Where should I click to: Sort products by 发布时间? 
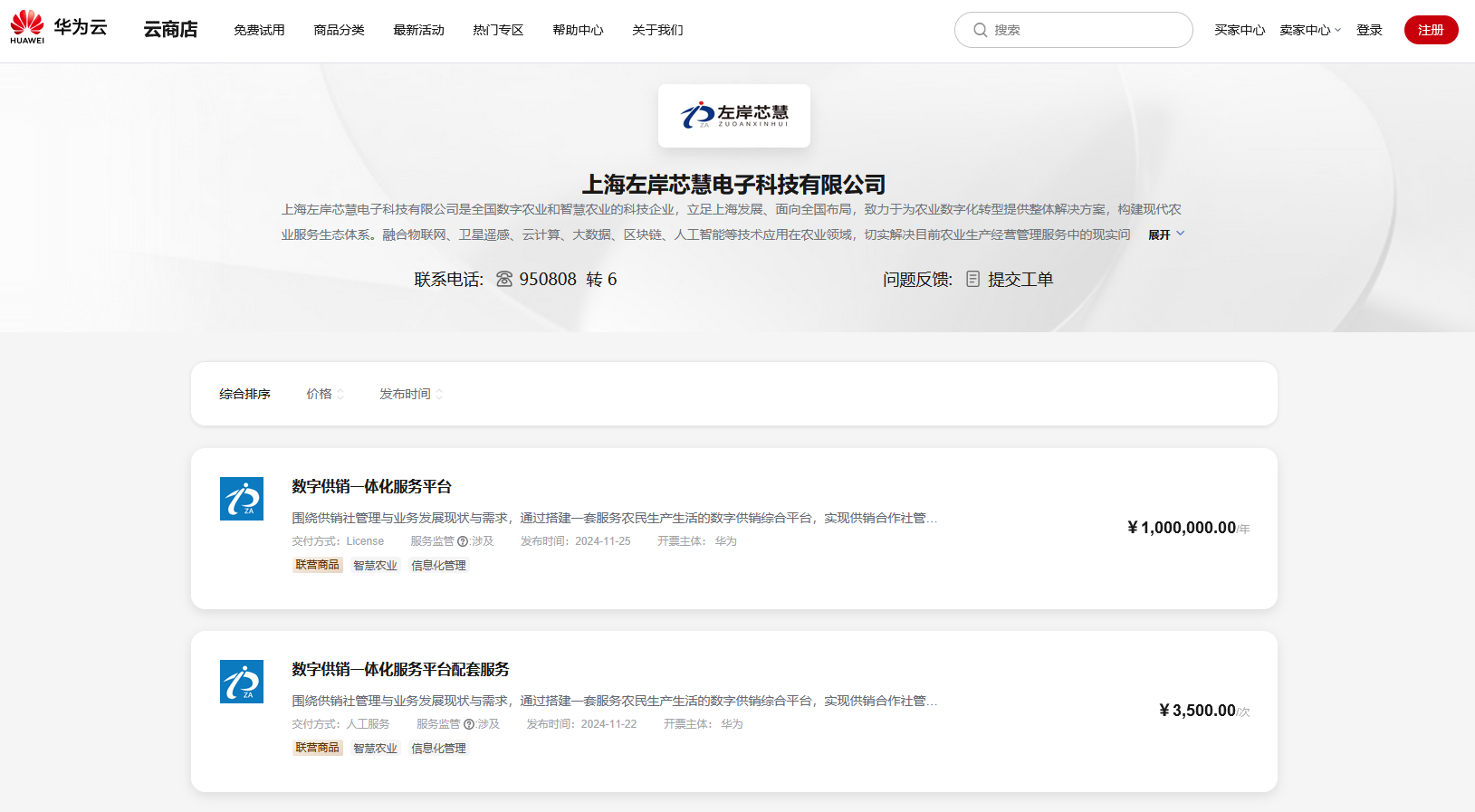click(411, 394)
